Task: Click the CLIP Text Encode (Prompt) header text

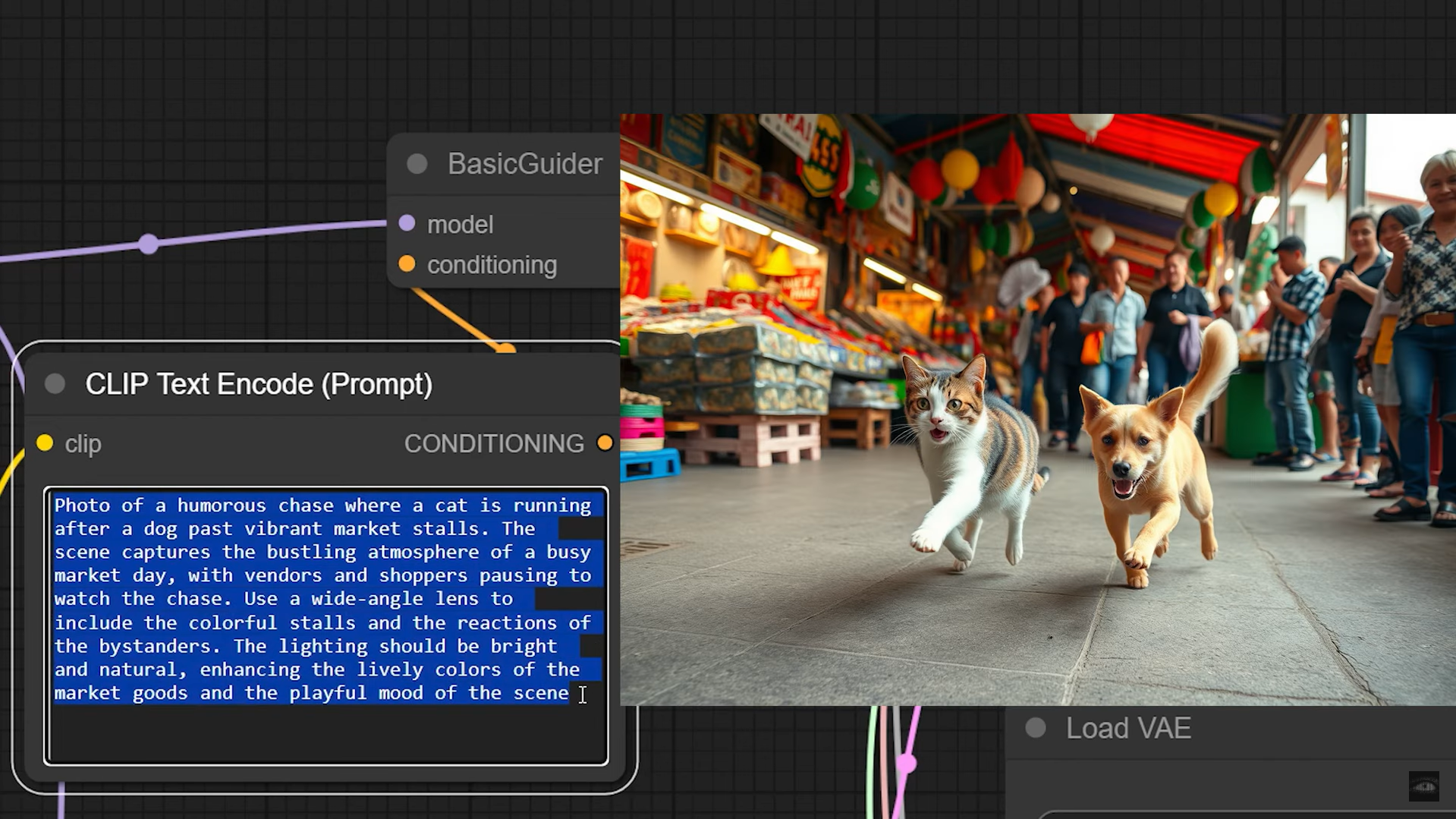Action: pos(259,384)
